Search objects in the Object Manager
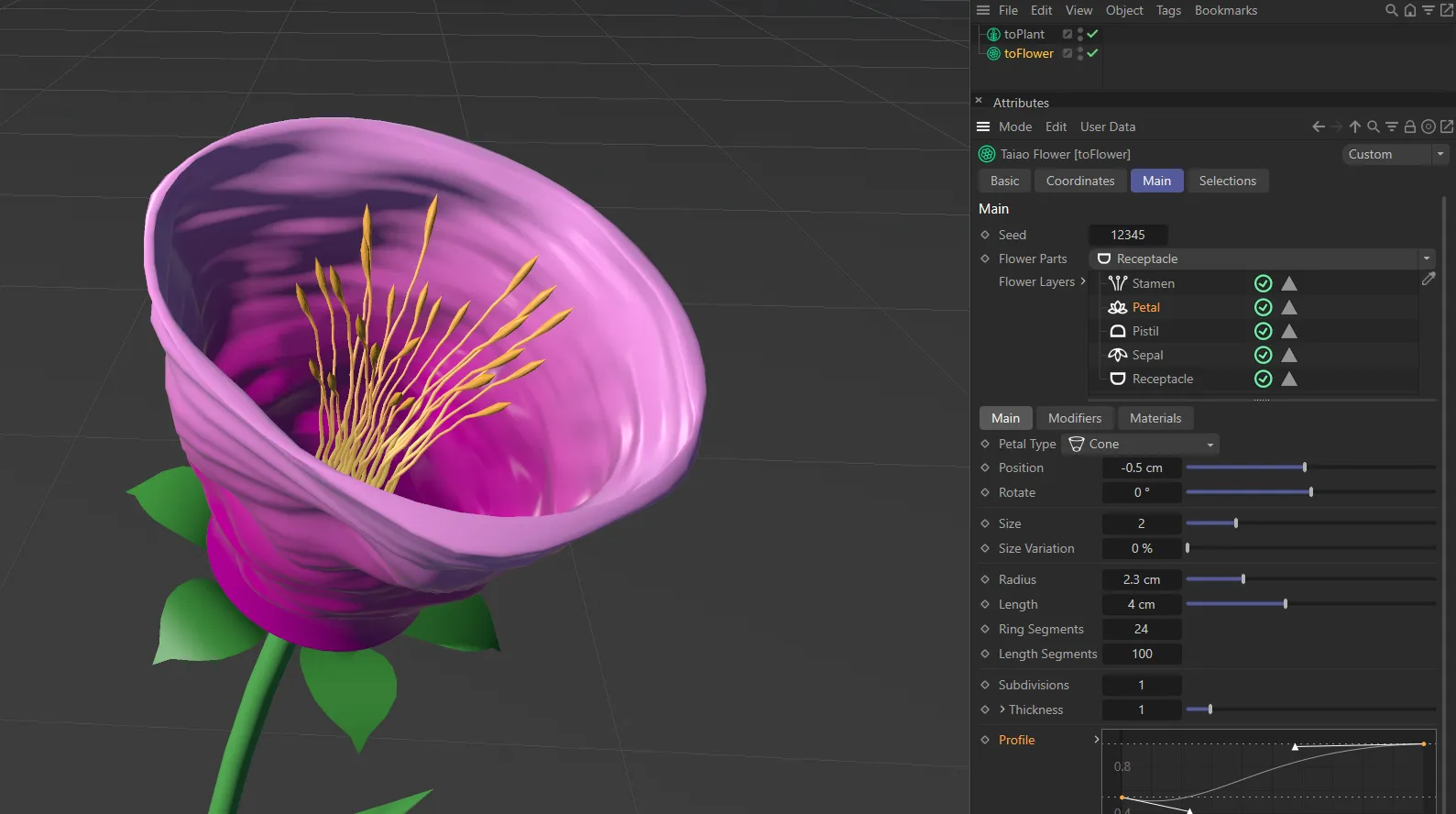 [x=1391, y=10]
